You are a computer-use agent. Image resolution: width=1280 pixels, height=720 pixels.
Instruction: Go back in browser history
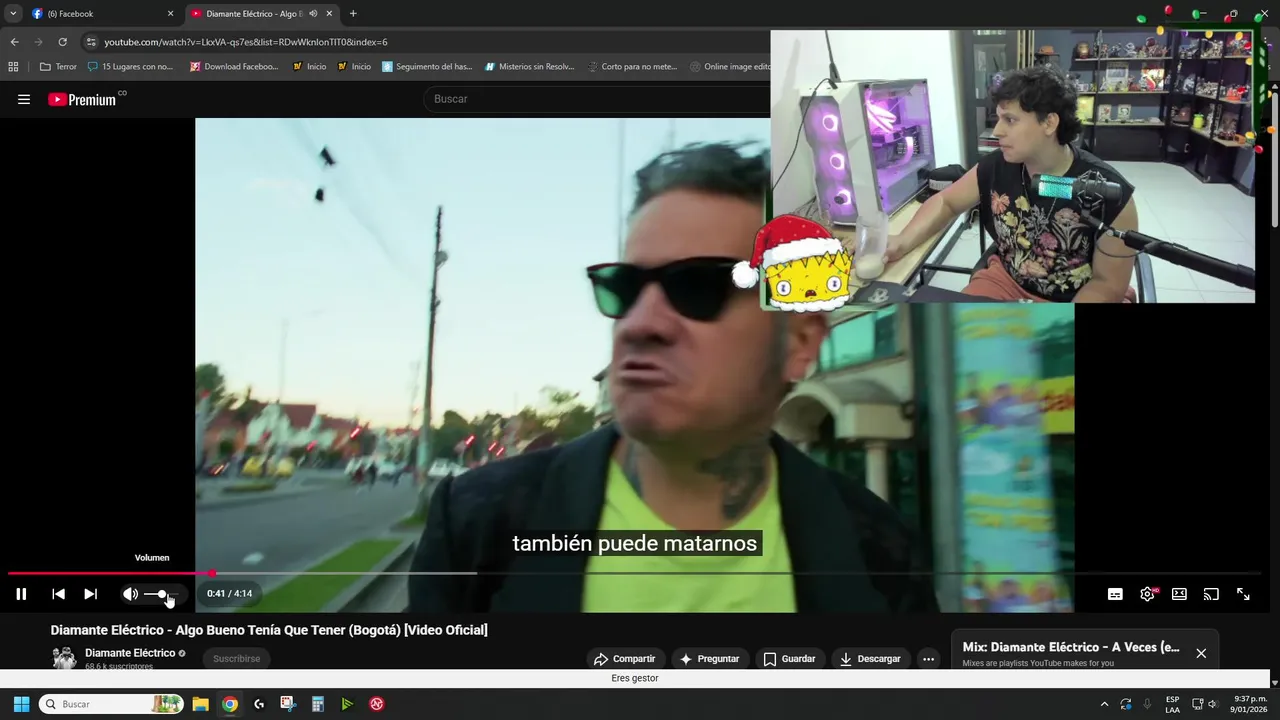click(14, 42)
